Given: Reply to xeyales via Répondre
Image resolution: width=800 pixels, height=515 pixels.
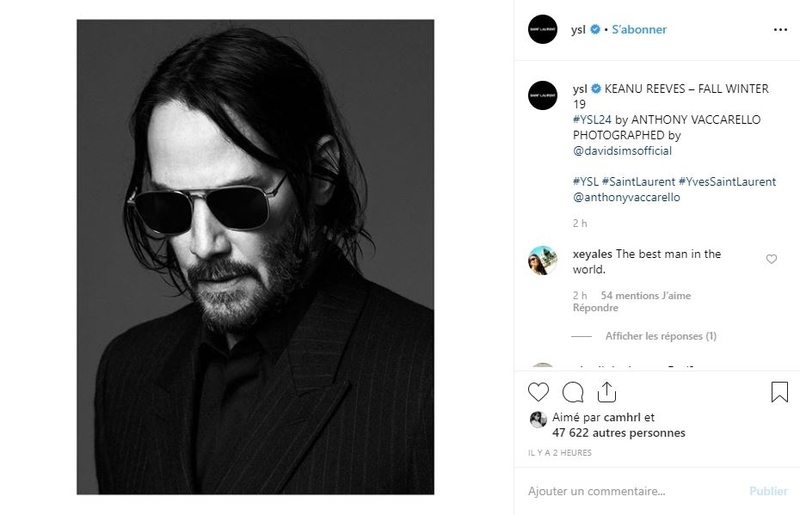Looking at the screenshot, I should point(595,308).
